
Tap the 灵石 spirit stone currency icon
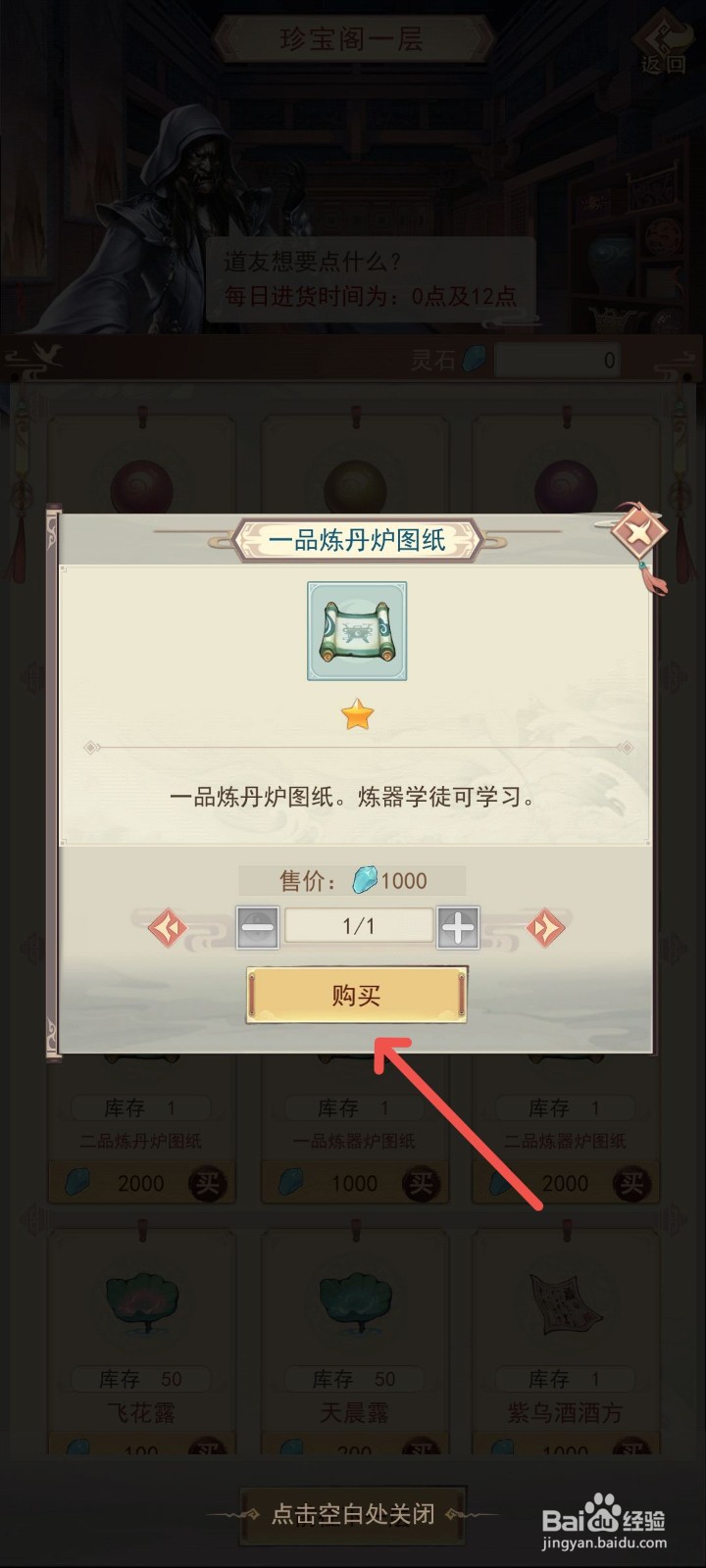474,360
